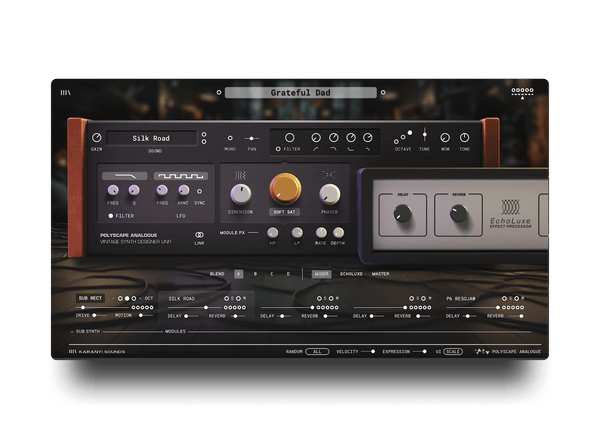Open the Silk Road sound selector
The width and height of the screenshot is (600, 439).
click(x=153, y=138)
